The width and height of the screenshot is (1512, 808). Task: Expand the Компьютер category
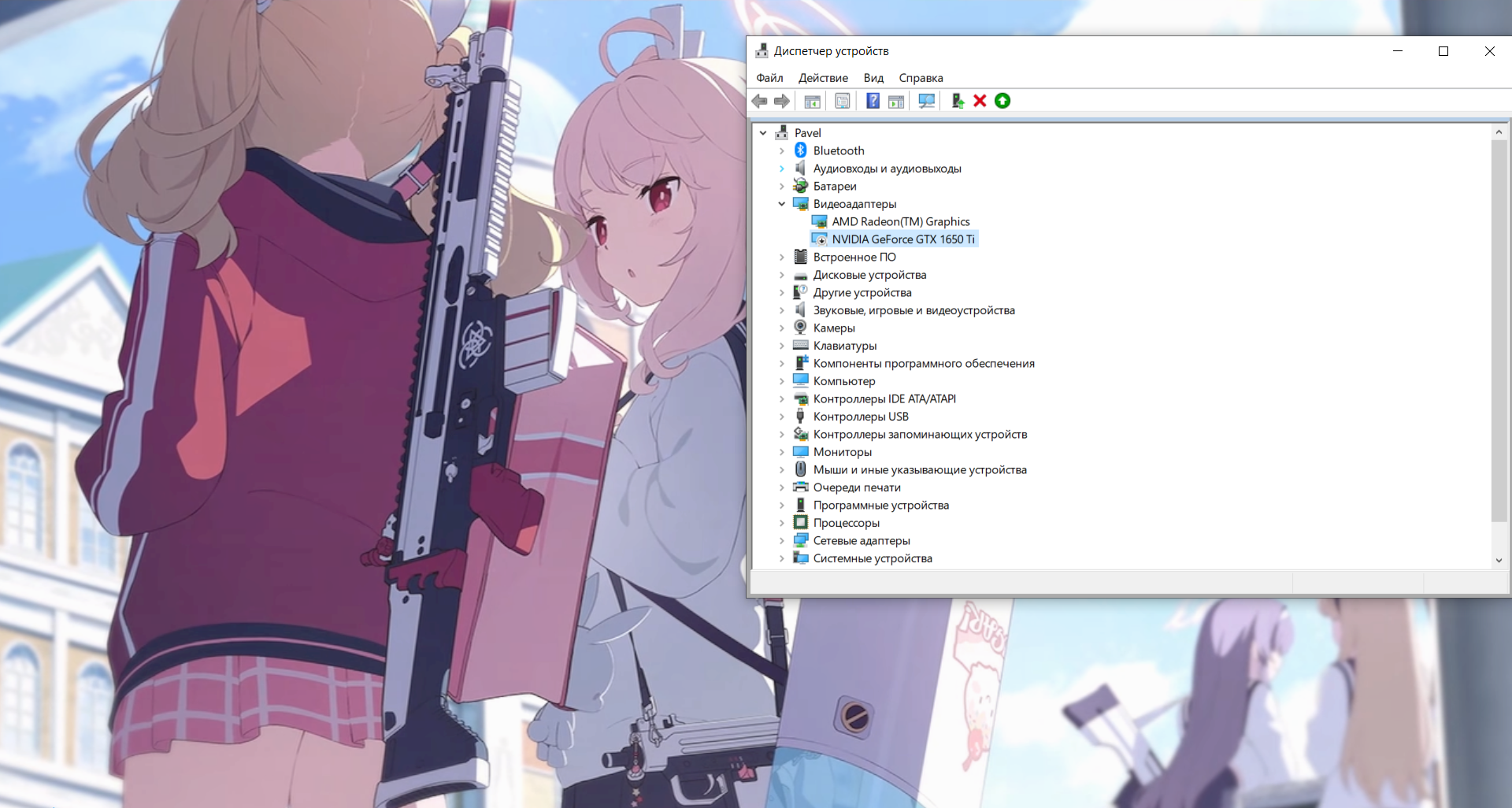[x=782, y=381]
